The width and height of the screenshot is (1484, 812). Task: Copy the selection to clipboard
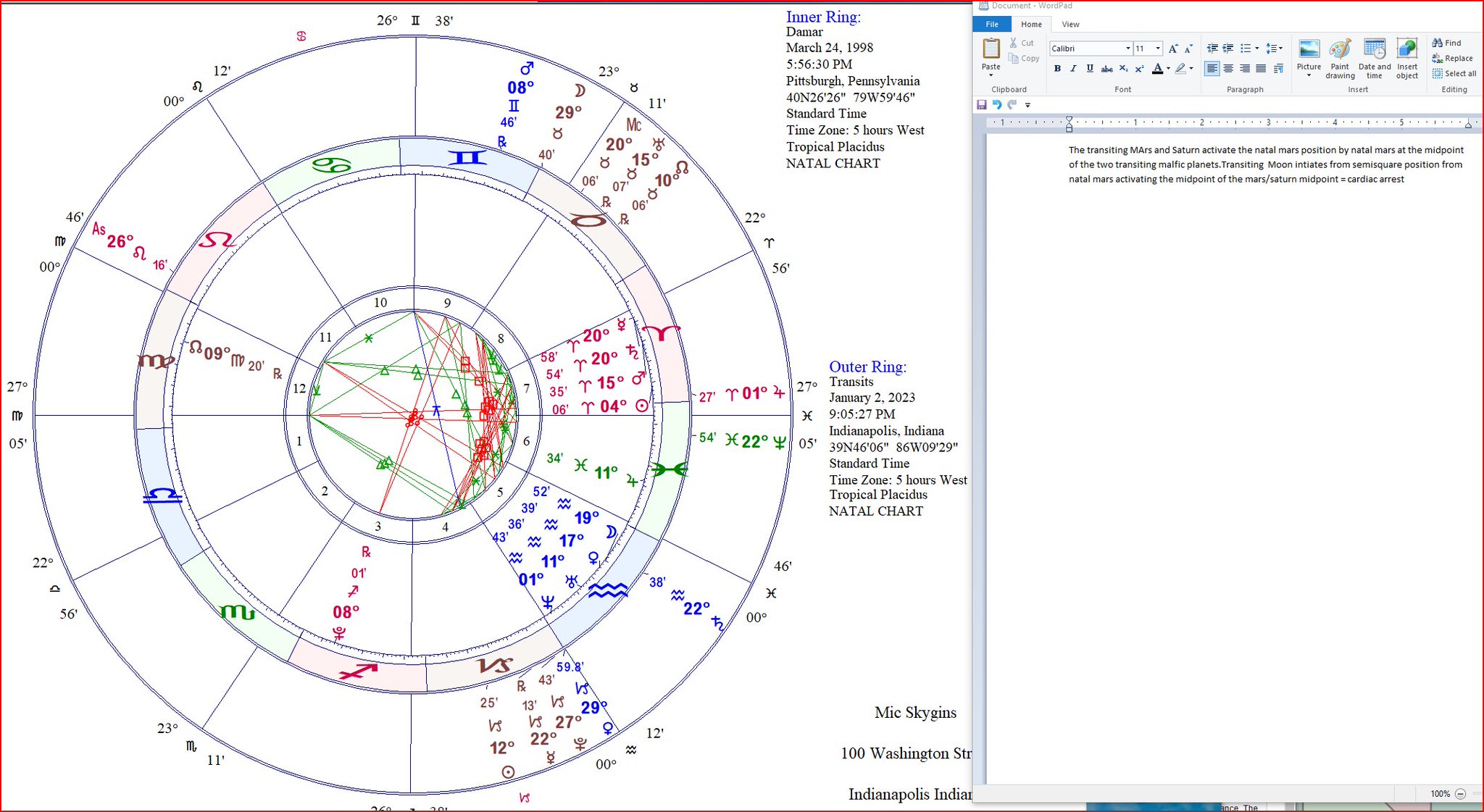[x=1025, y=59]
